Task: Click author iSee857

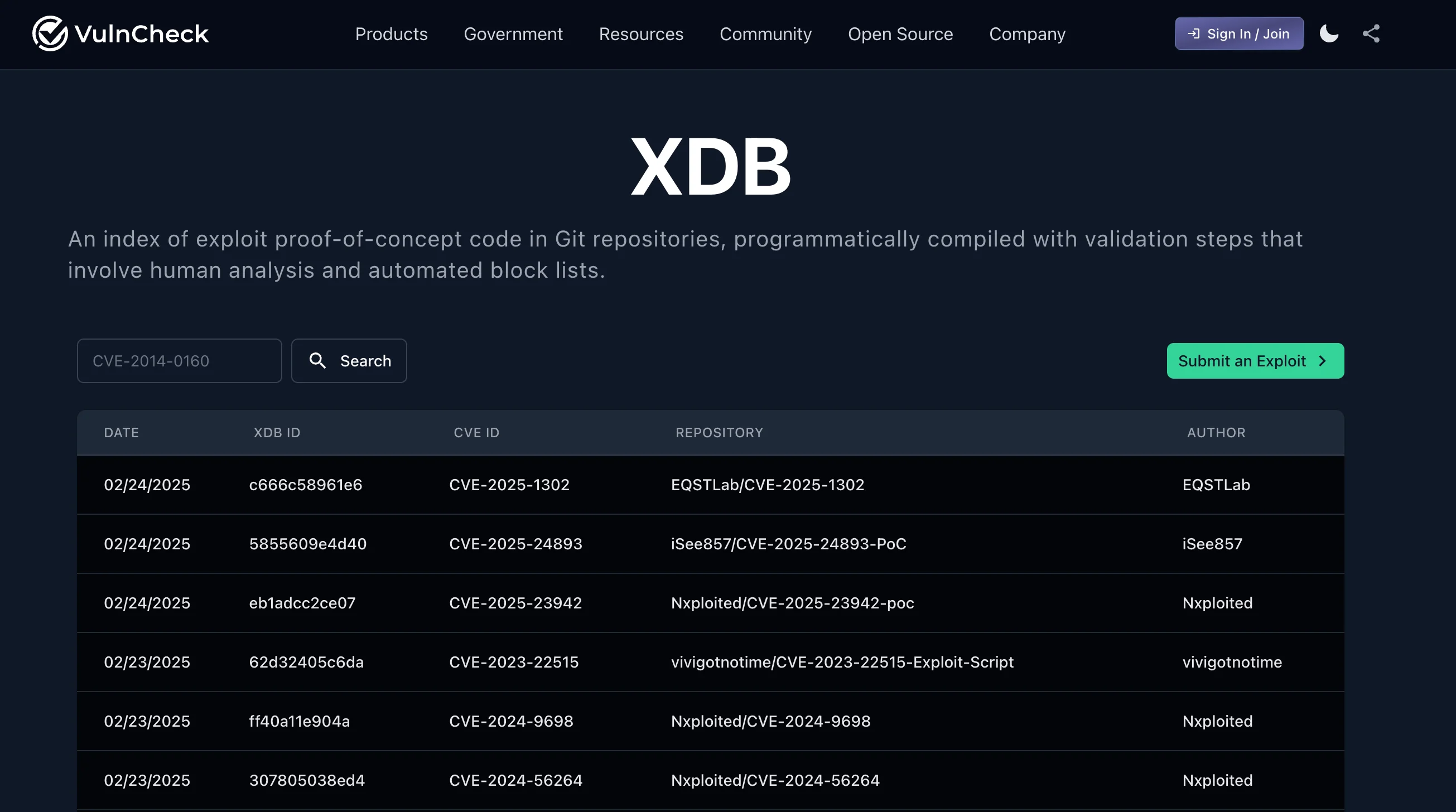Action: pos(1212,544)
